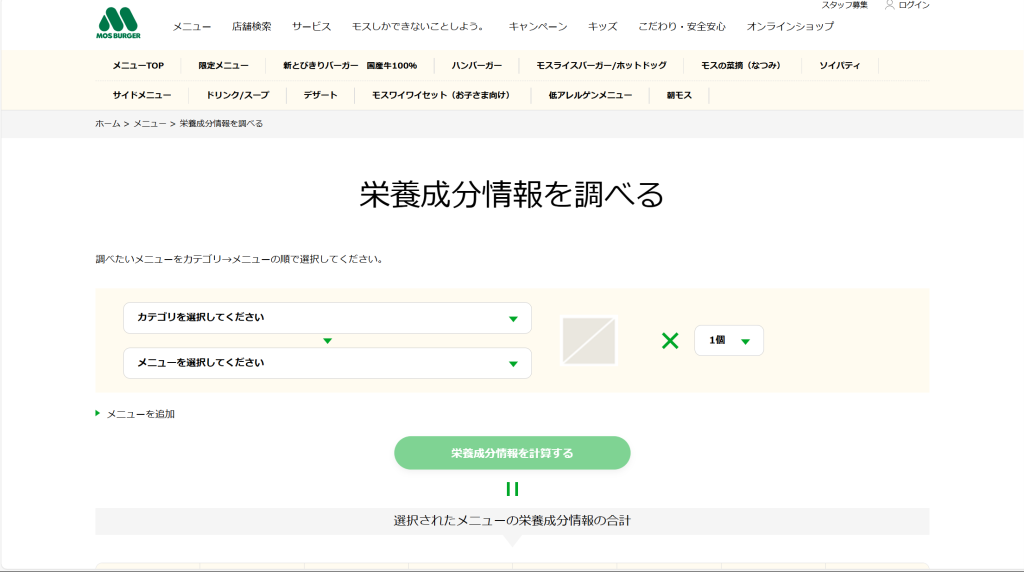The width and height of the screenshot is (1024, 572).
Task: Click the green X multiply icon
Action: (x=670, y=341)
